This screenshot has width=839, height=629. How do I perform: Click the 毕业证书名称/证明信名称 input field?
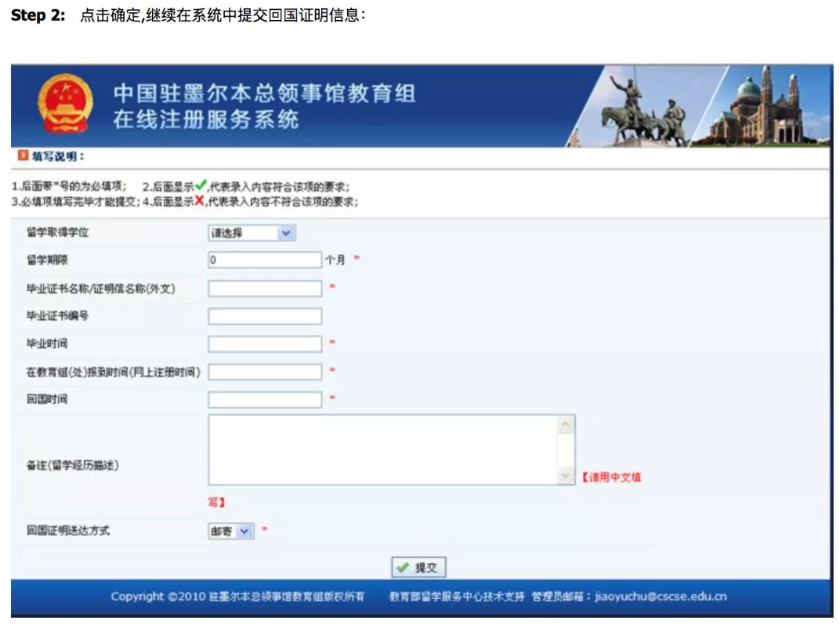[265, 288]
